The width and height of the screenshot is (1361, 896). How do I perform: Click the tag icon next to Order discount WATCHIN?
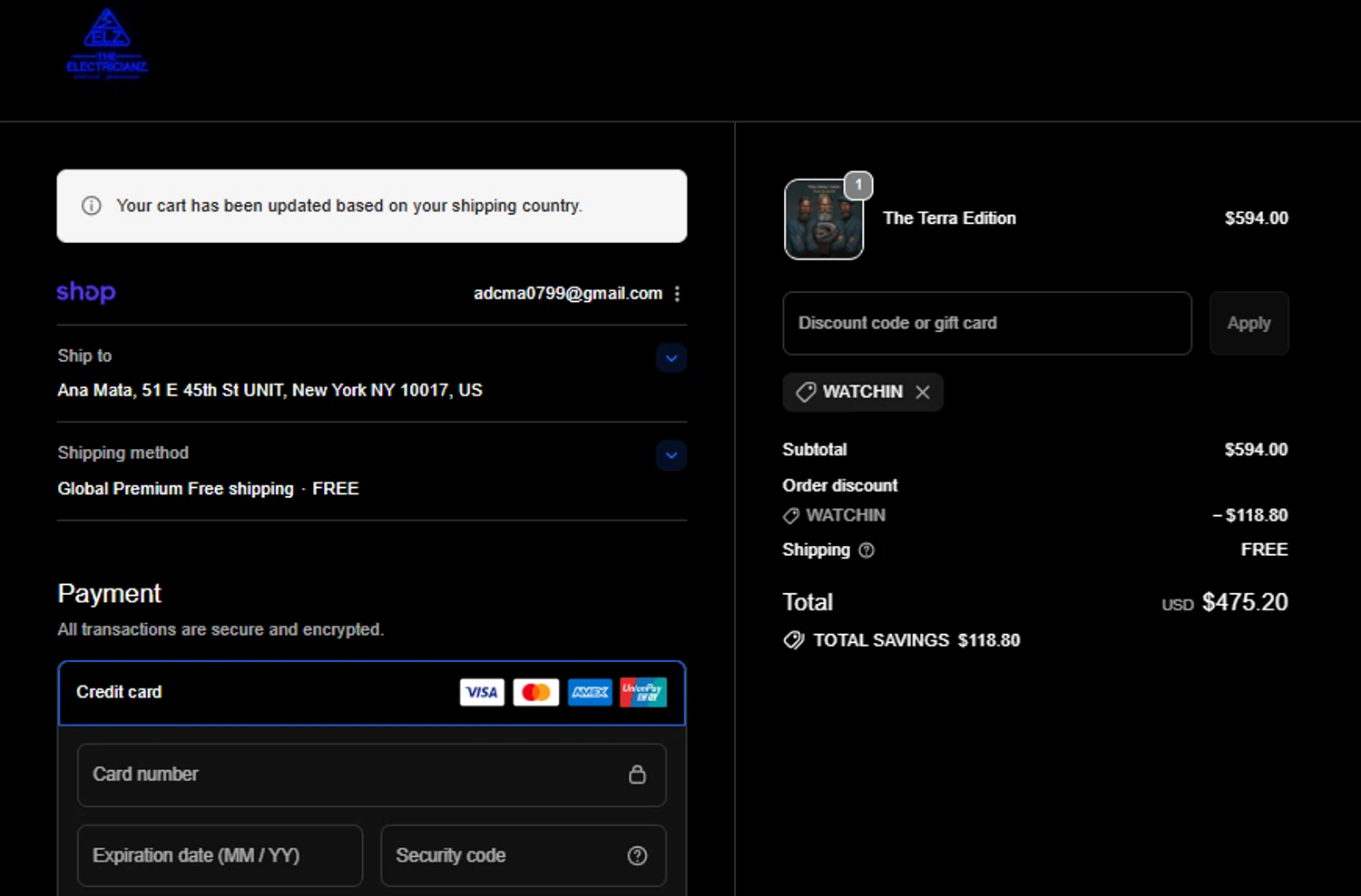click(x=791, y=516)
